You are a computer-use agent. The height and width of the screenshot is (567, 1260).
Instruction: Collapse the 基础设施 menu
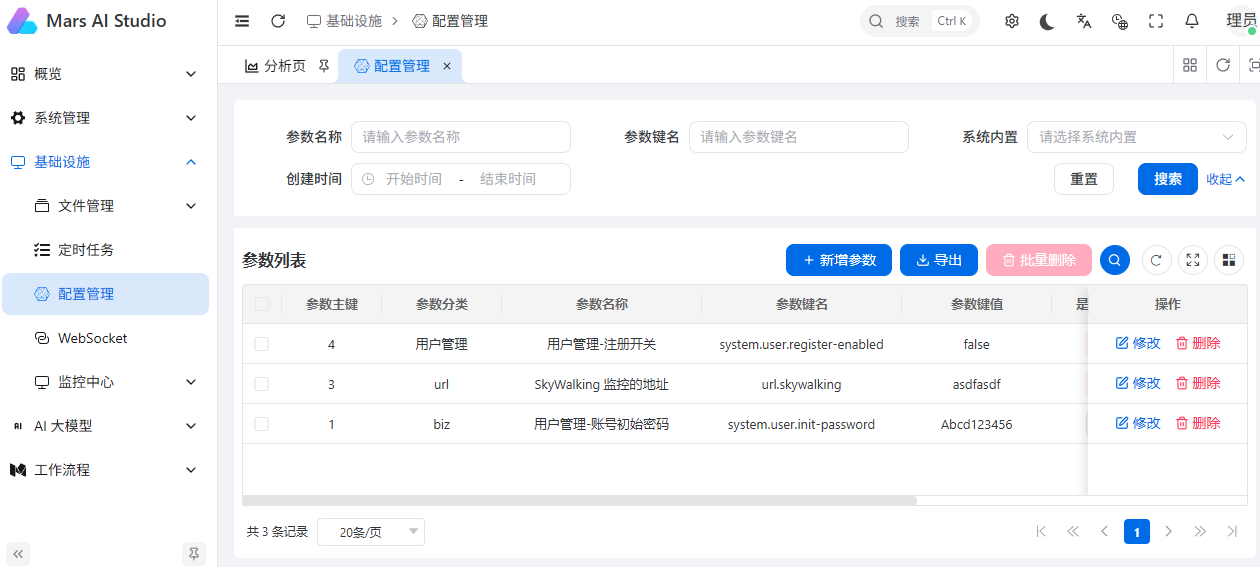(105, 162)
